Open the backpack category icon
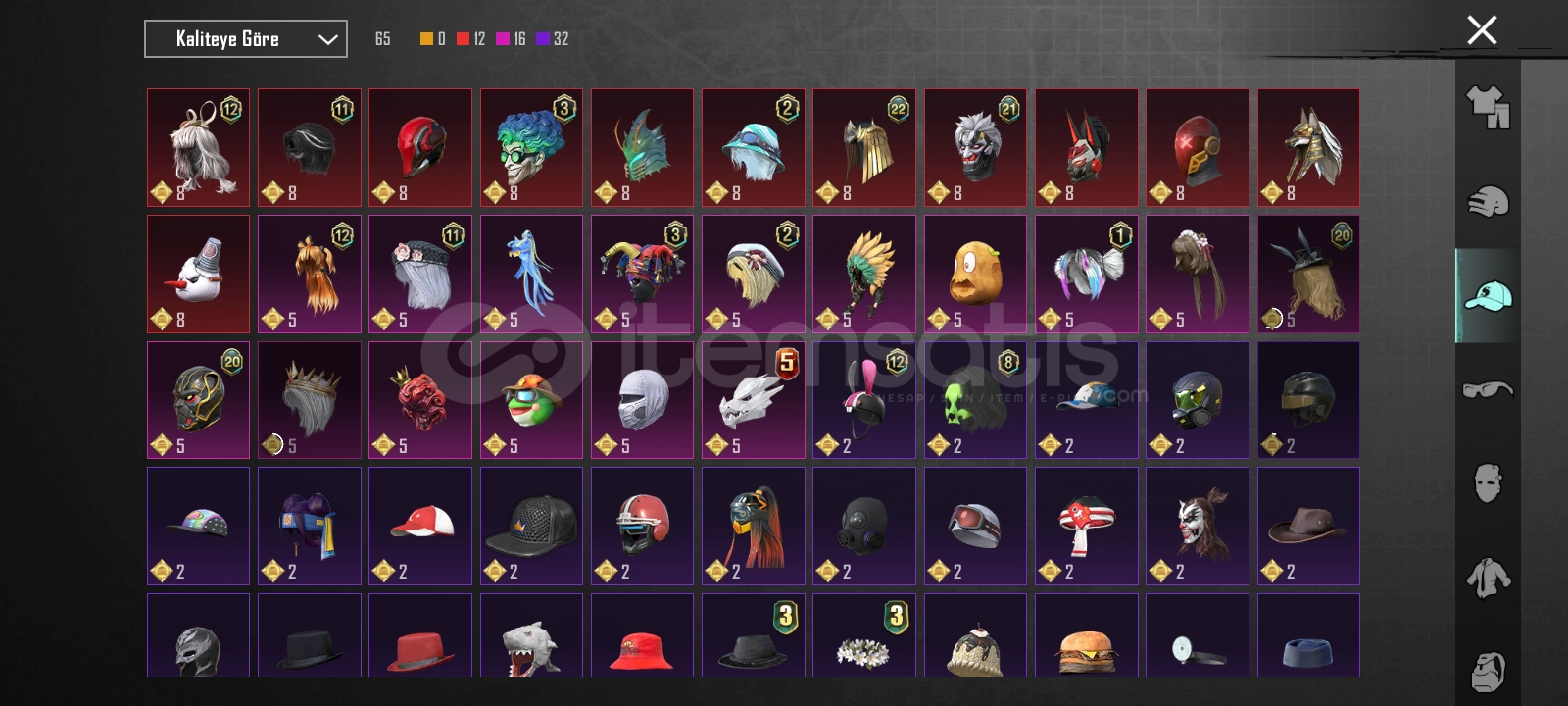Viewport: 1568px width, 706px height. click(x=1488, y=671)
